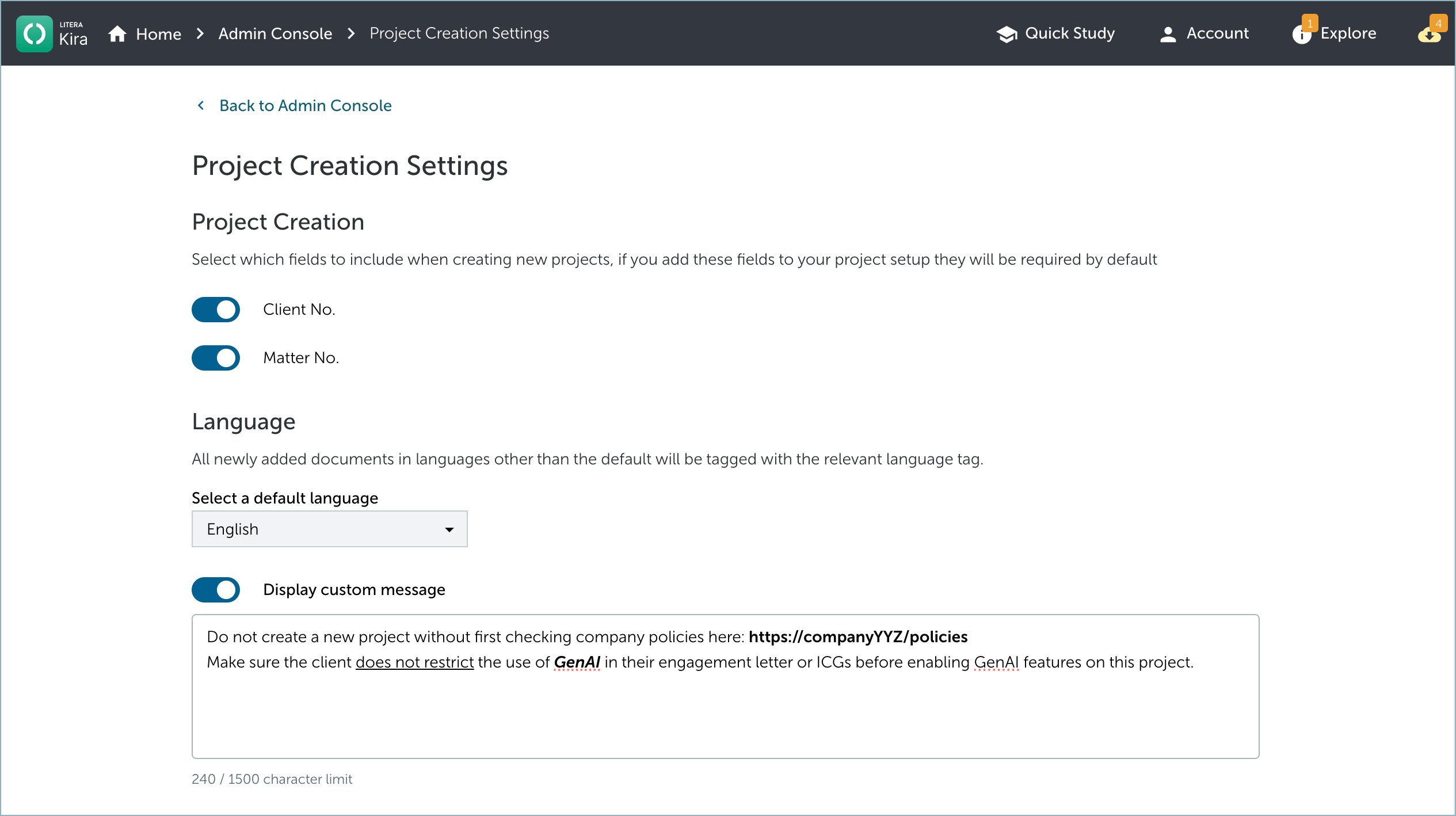Click the Matter No. label

(x=301, y=358)
